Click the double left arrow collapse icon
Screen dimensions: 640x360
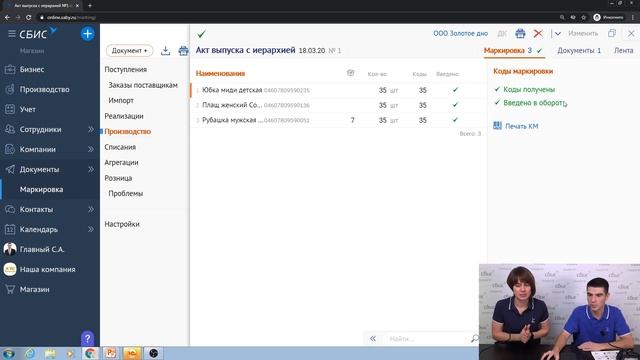point(373,338)
